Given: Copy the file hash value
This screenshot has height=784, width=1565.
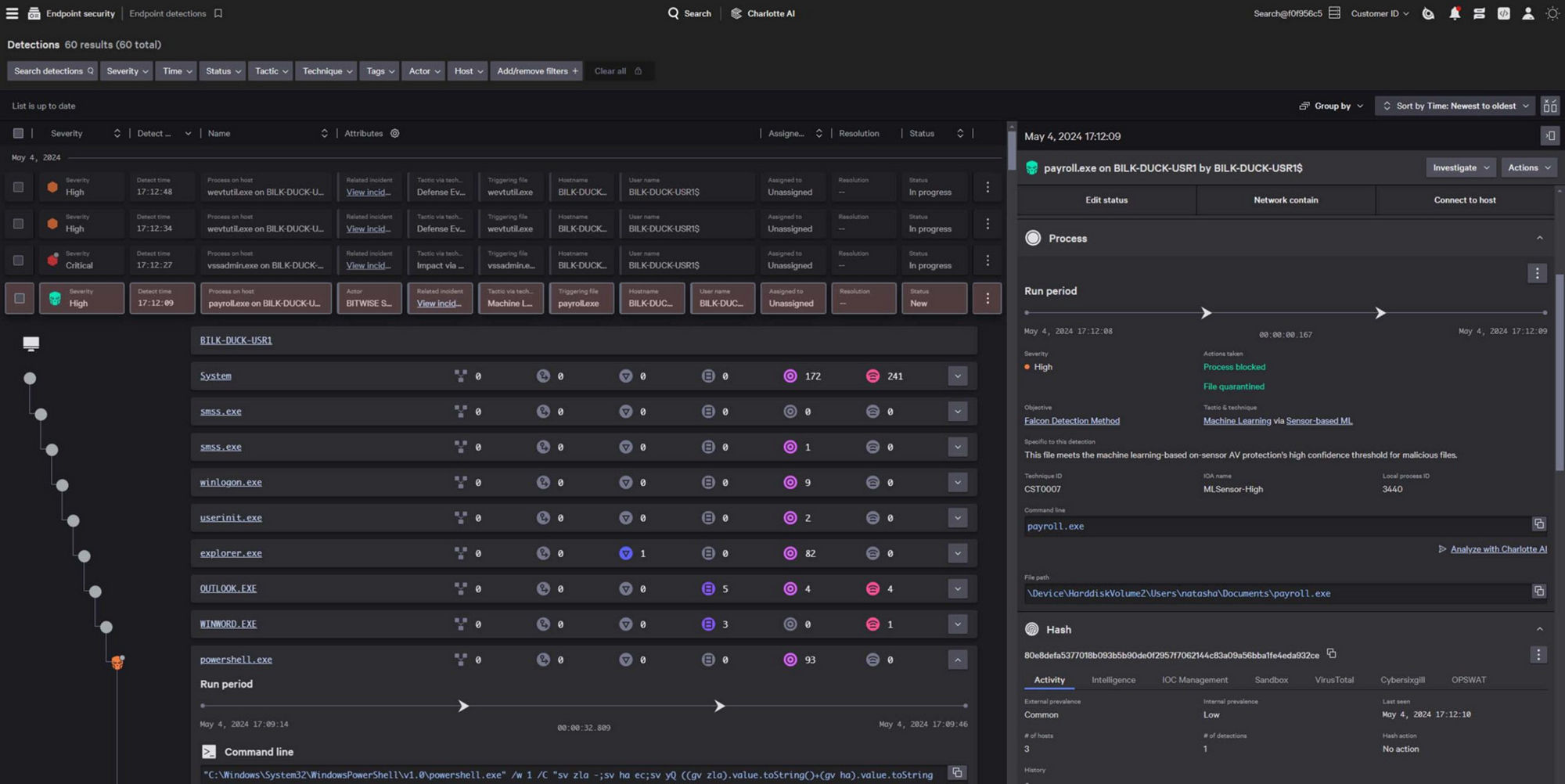Looking at the screenshot, I should (x=1332, y=654).
